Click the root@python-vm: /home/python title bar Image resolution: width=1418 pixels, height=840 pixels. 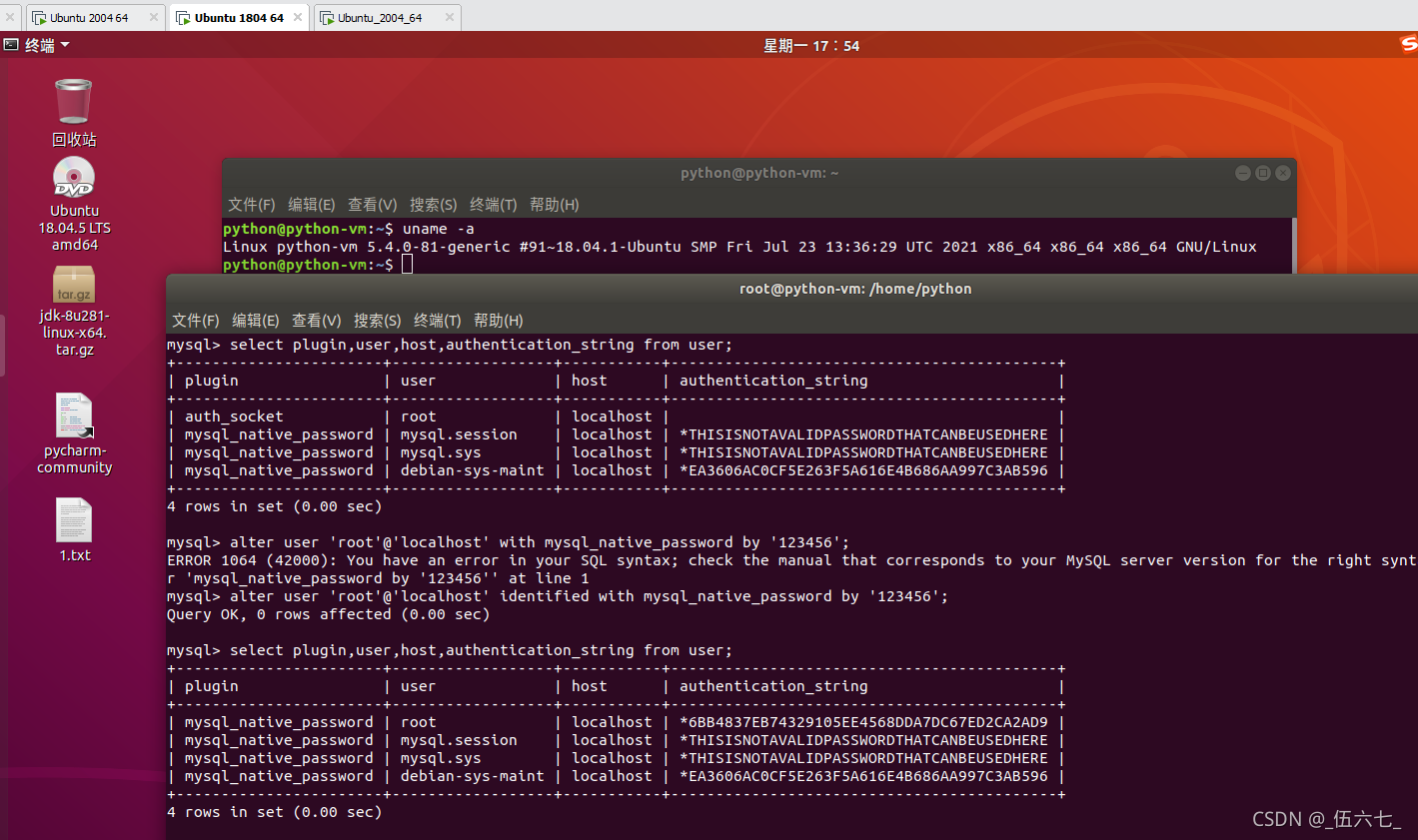(x=855, y=289)
